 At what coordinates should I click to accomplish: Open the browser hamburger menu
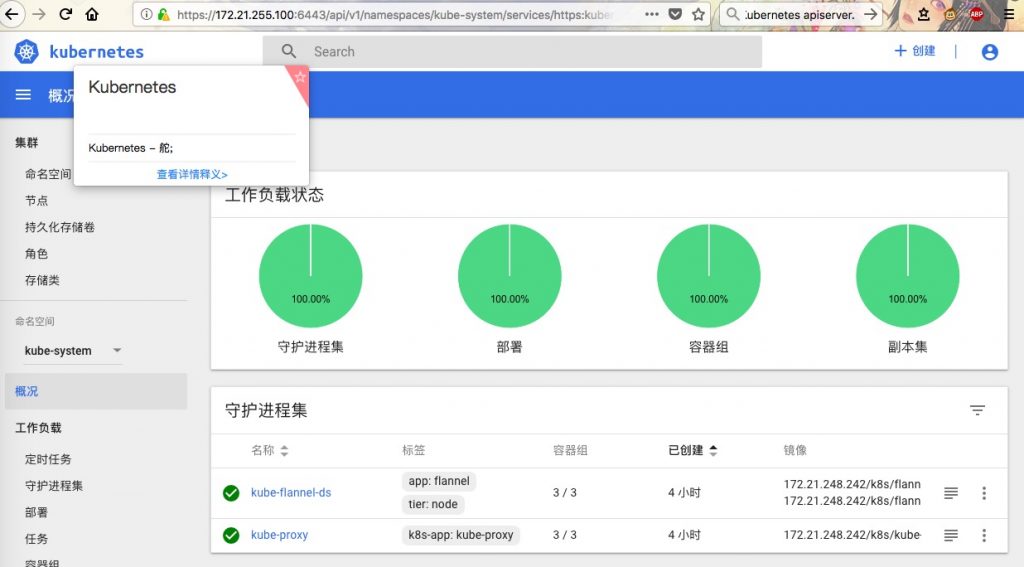pos(1008,14)
